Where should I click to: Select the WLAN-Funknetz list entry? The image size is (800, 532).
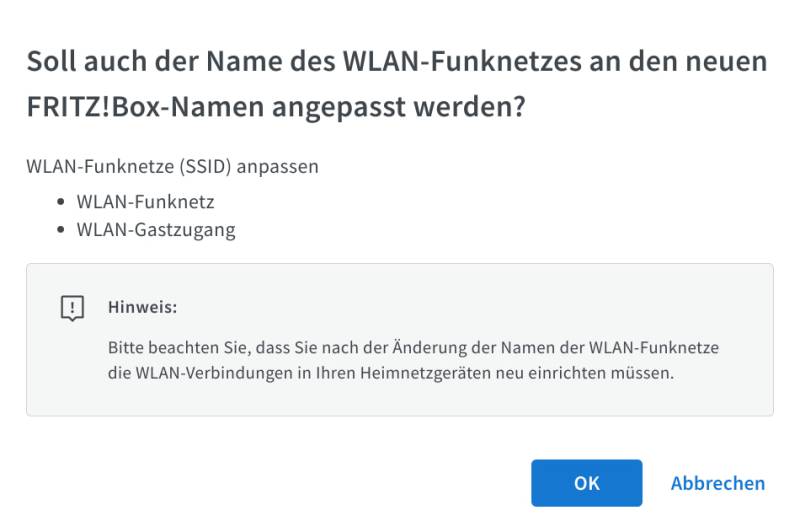145,202
